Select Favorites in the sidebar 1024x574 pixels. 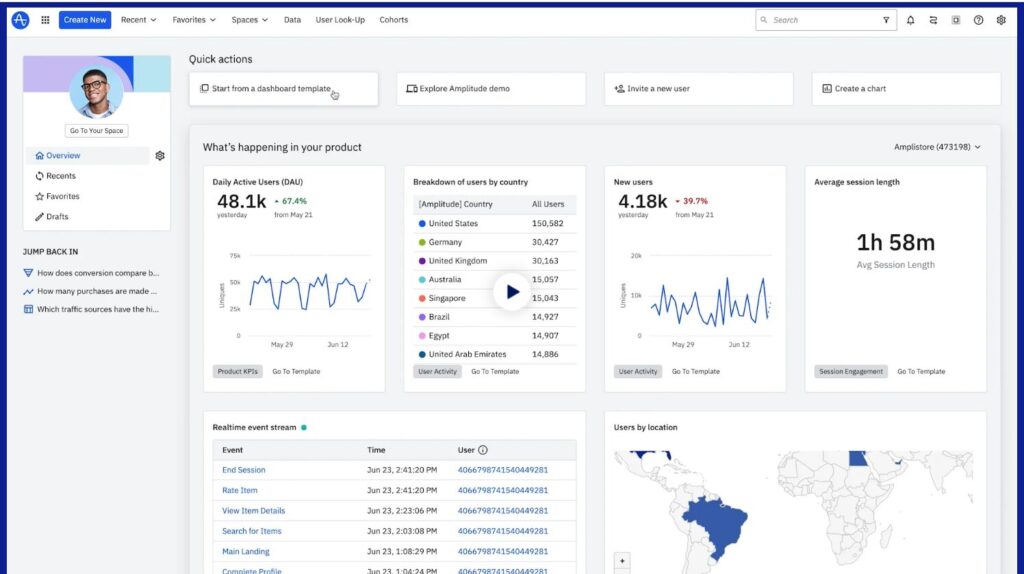point(57,196)
